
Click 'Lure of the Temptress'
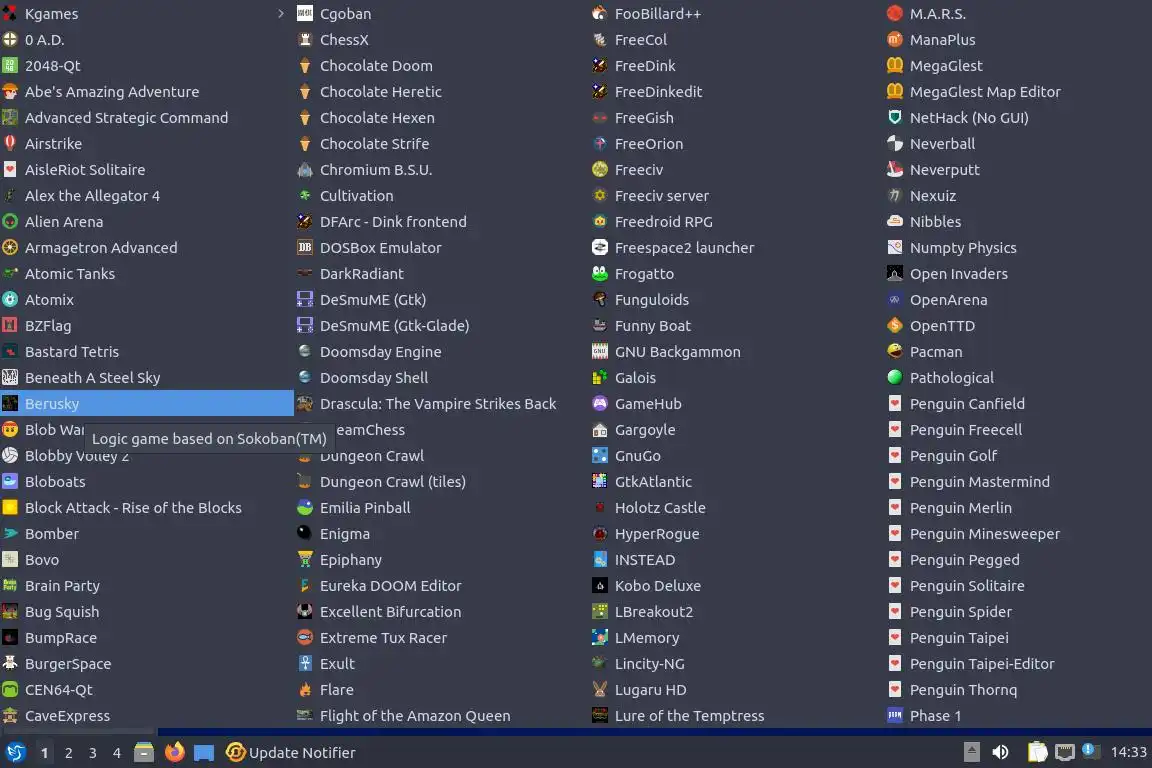[689, 716]
